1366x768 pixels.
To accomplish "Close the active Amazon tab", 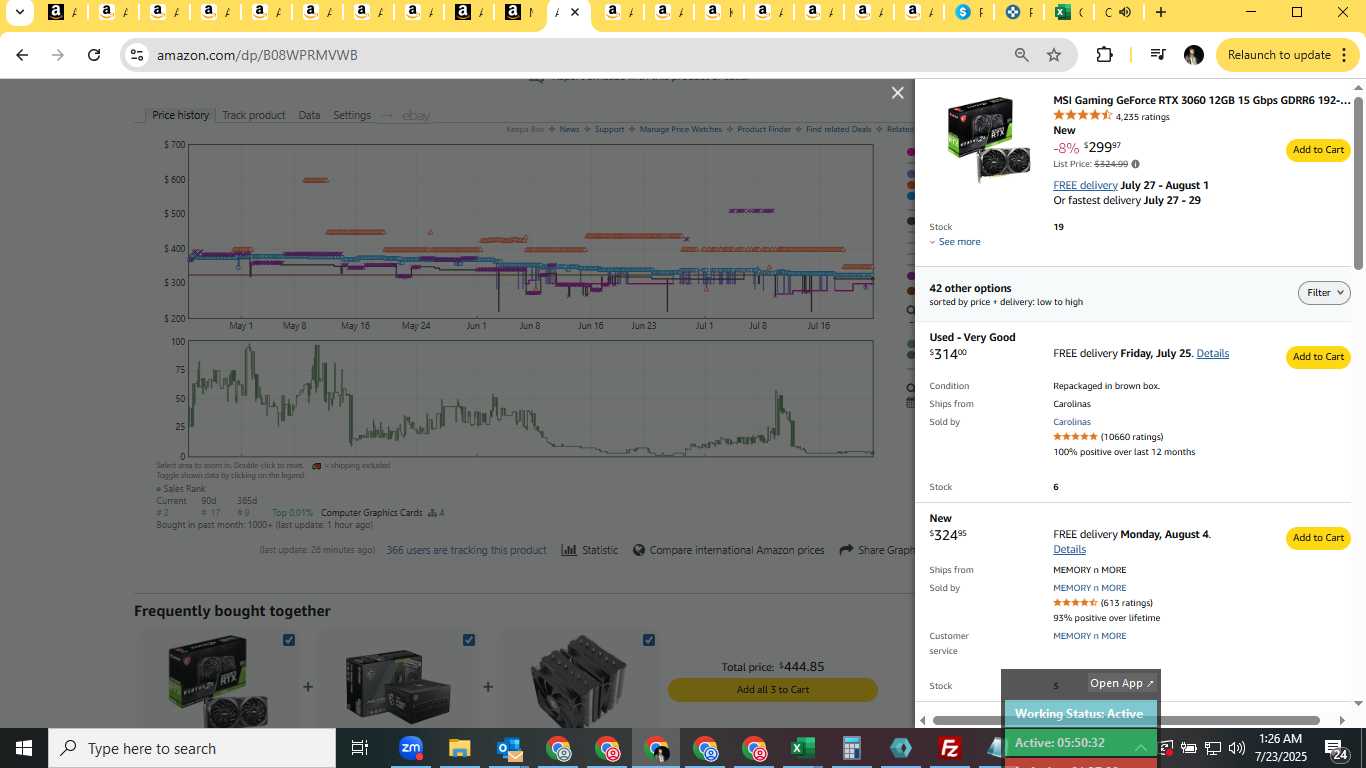I will pyautogui.click(x=575, y=12).
